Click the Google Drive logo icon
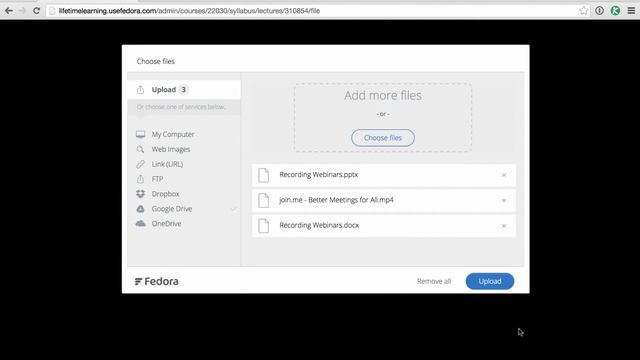 (x=140, y=209)
